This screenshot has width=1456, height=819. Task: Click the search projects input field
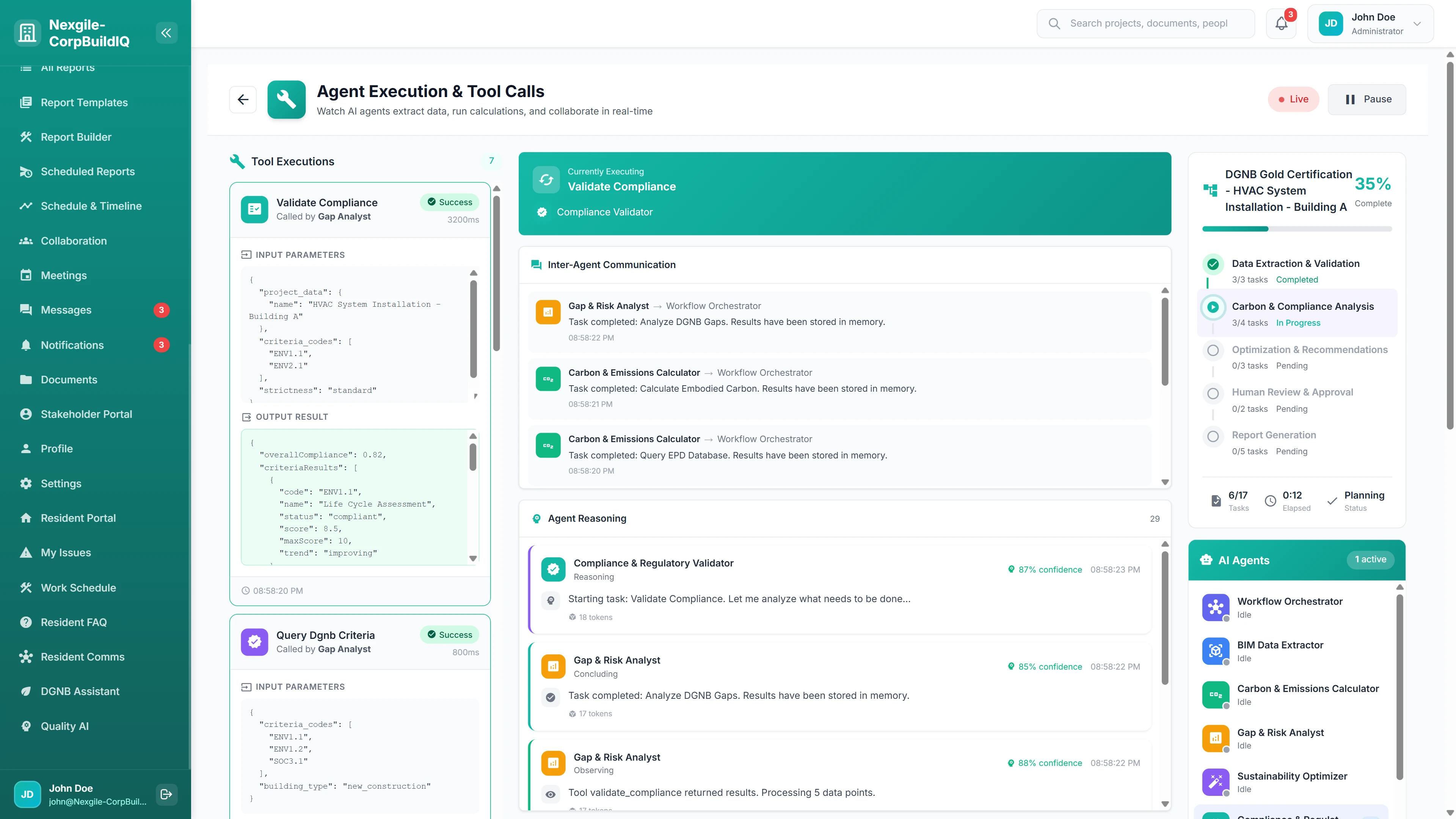click(1145, 23)
